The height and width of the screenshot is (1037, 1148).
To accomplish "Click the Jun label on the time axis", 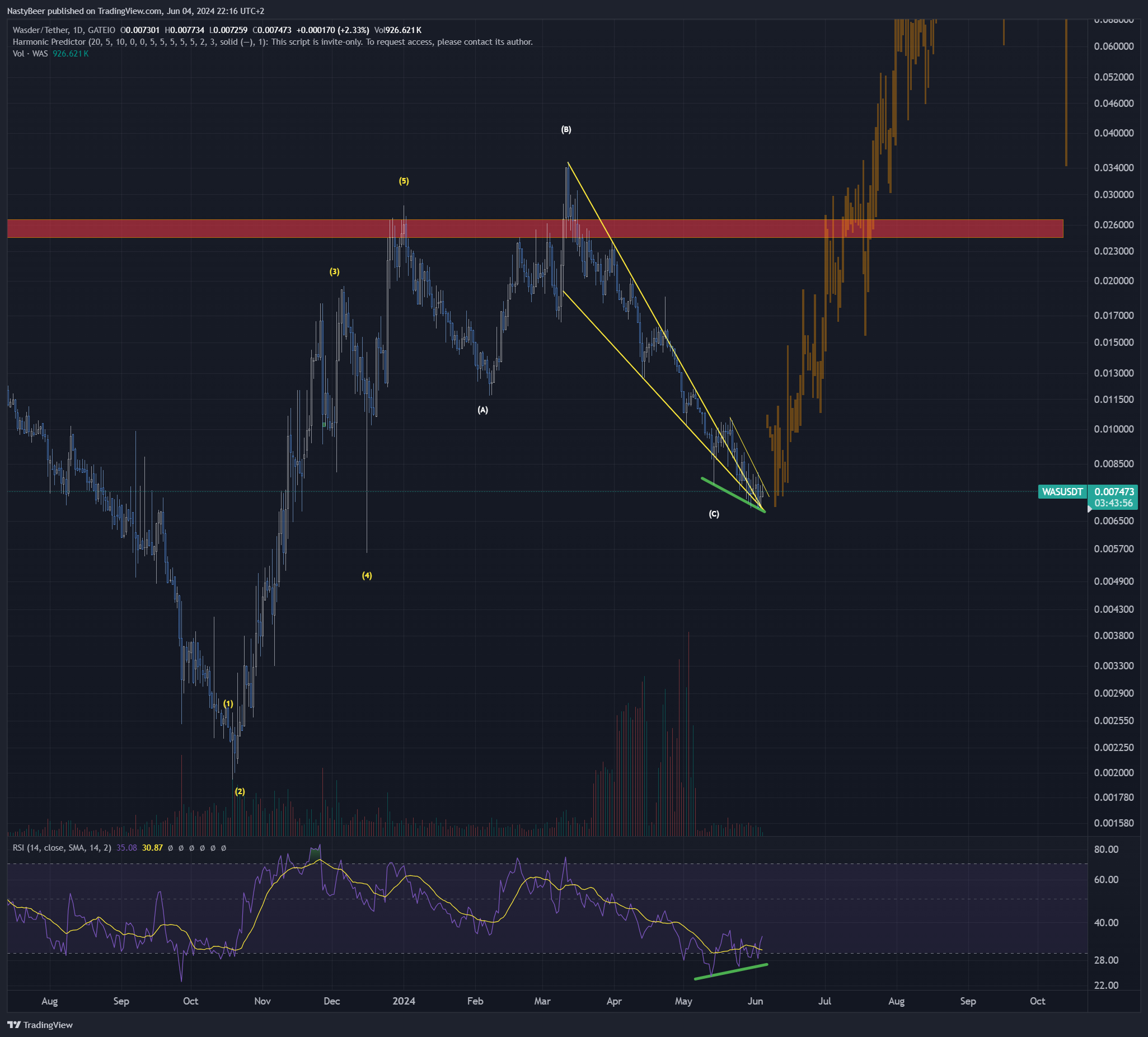I will (755, 1001).
